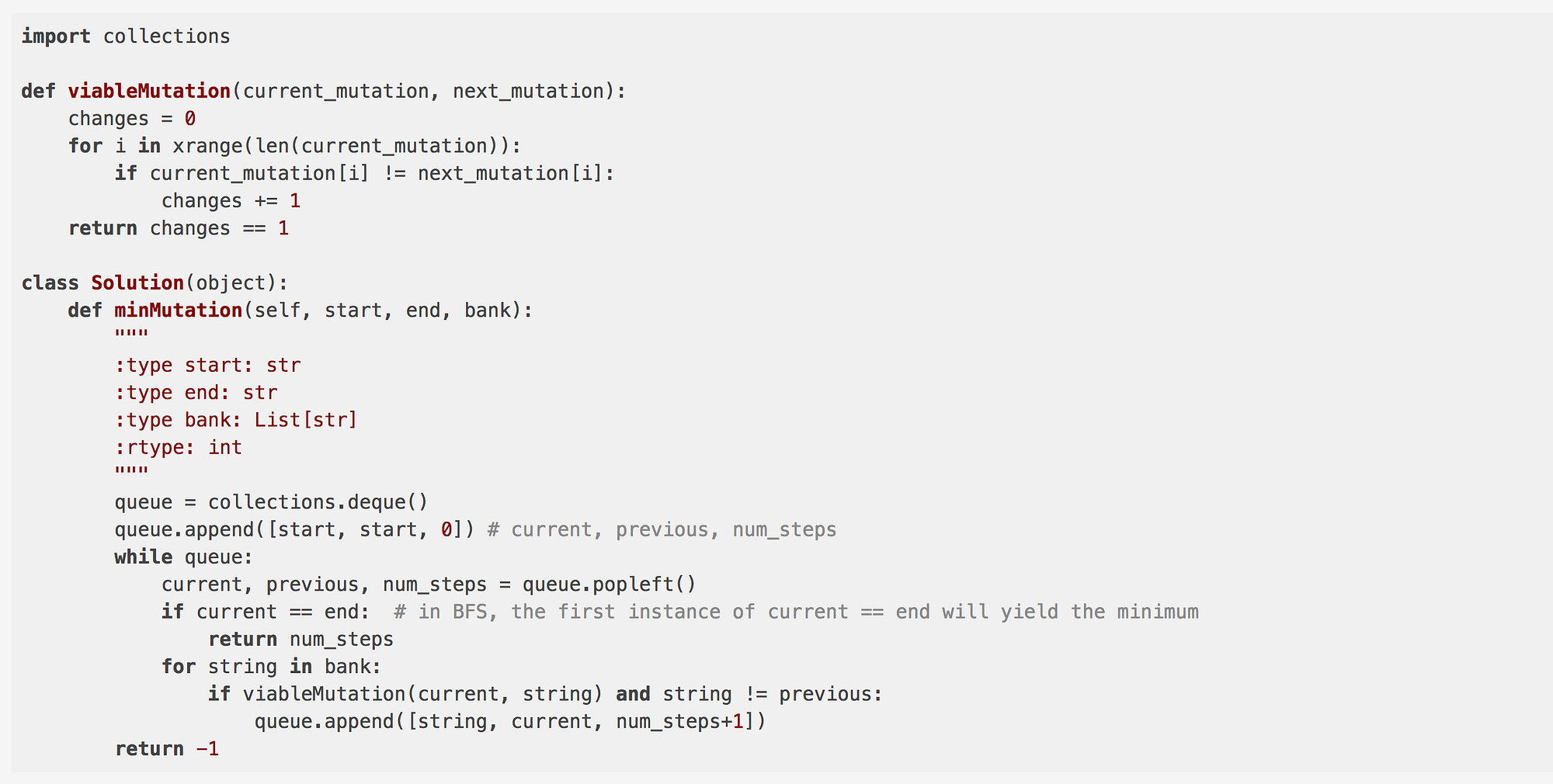Click the ':type bank: List[str]' docstring line
Screen dimensions: 1553x784
(x=236, y=420)
